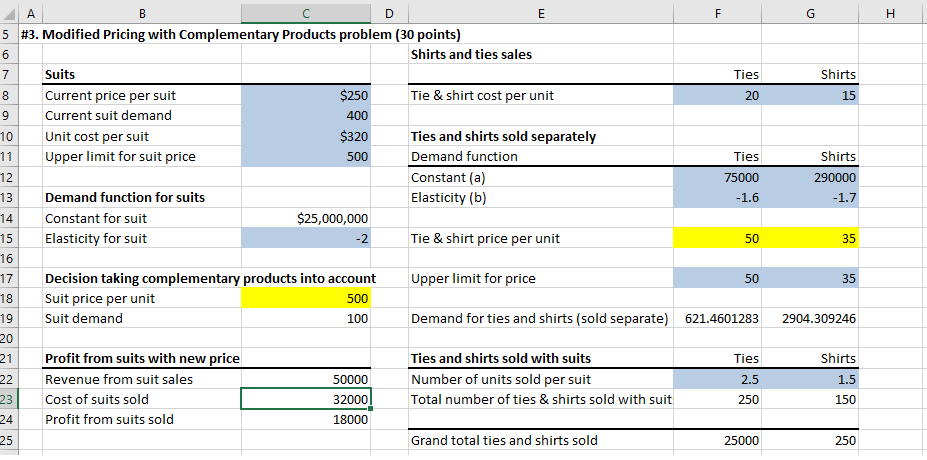Select column C header
Viewport: 927px width, 460px height.
coord(306,14)
